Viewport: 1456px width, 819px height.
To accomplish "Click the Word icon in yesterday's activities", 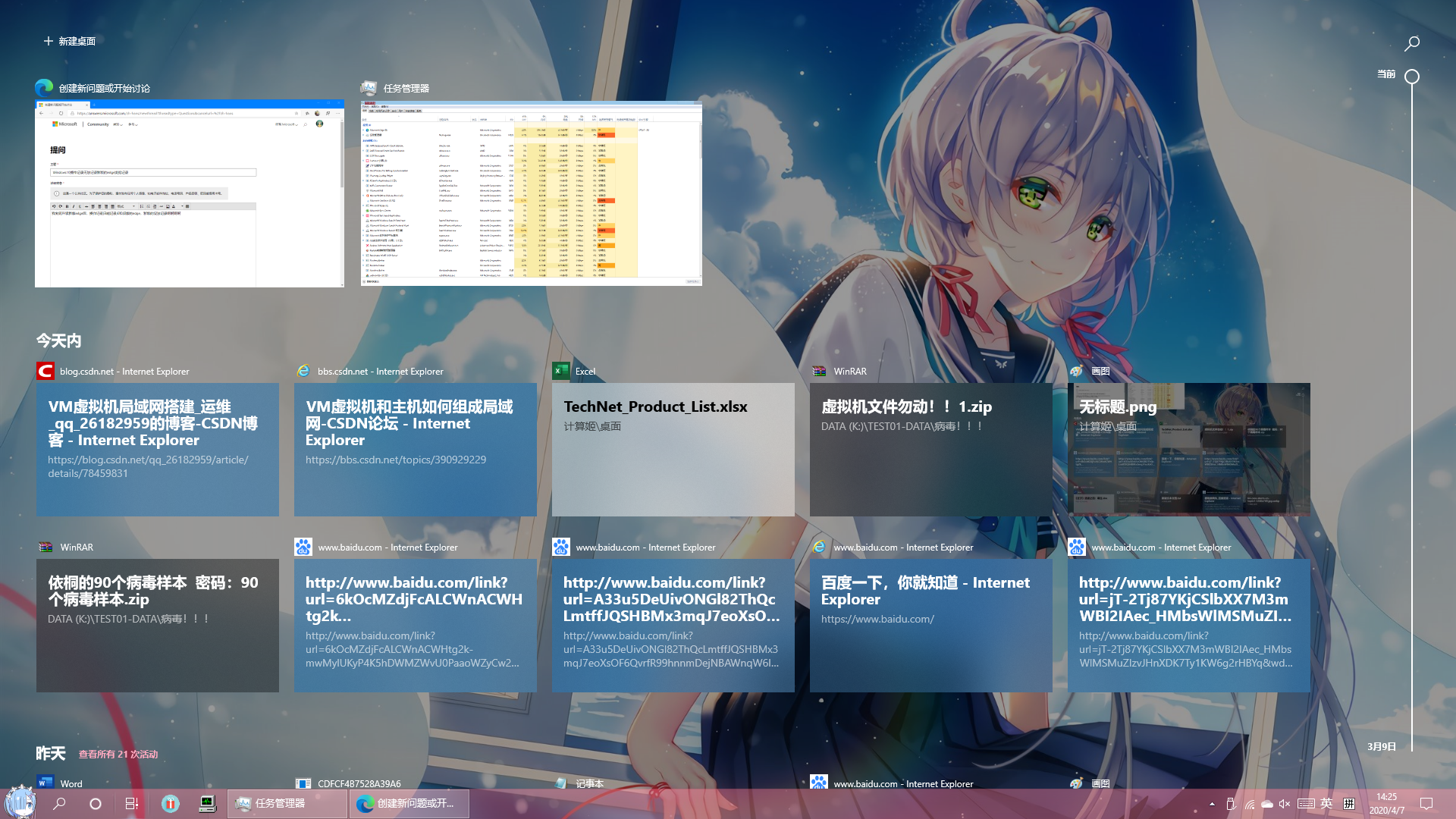I will coord(45,783).
